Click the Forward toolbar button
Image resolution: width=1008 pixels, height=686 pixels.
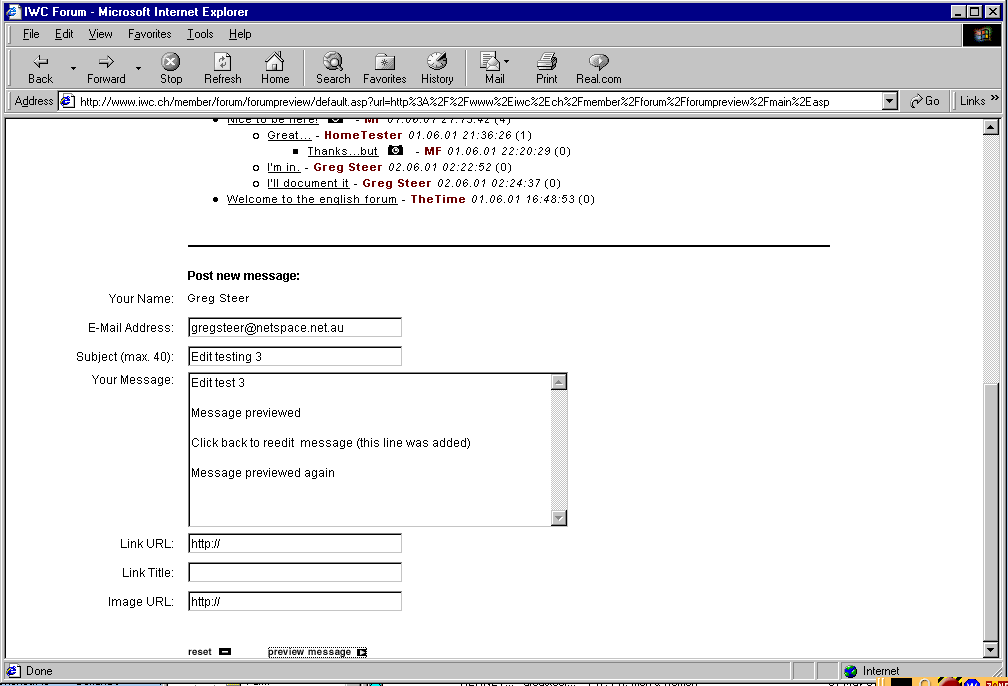tap(106, 69)
